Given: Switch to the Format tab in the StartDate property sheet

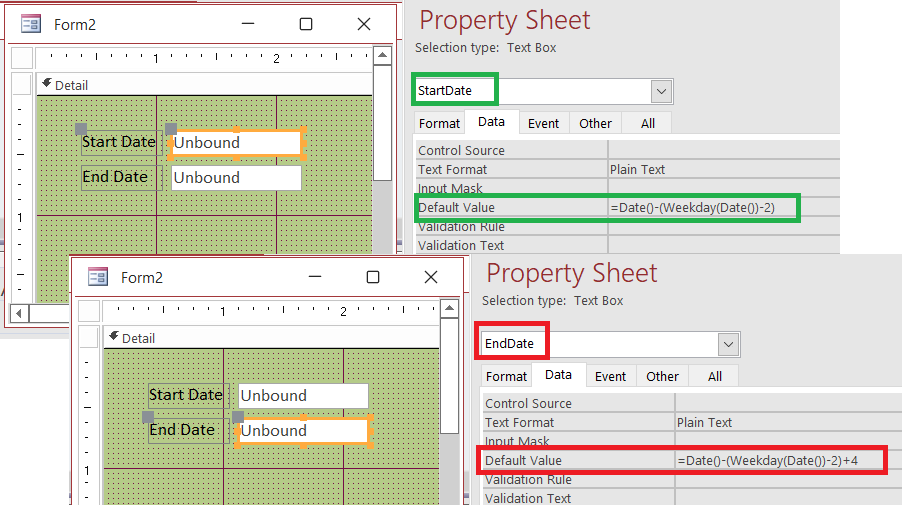Looking at the screenshot, I should 439,123.
